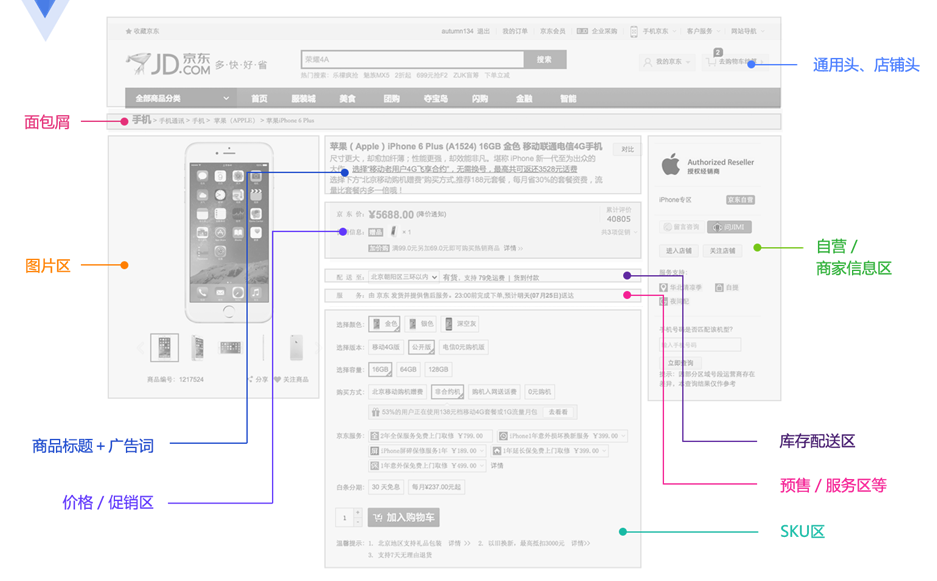The height and width of the screenshot is (581, 937).
Task: Click in the search box containing 荣耀4A
Action: coord(412,59)
